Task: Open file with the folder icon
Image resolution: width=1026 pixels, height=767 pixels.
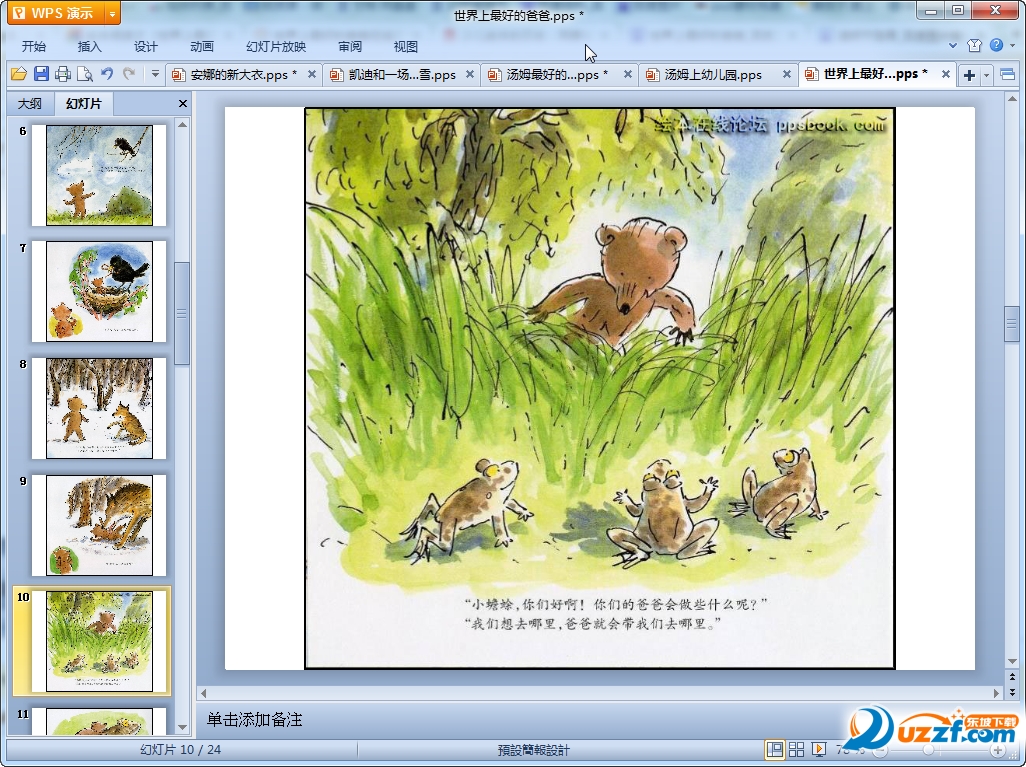Action: [x=18, y=74]
